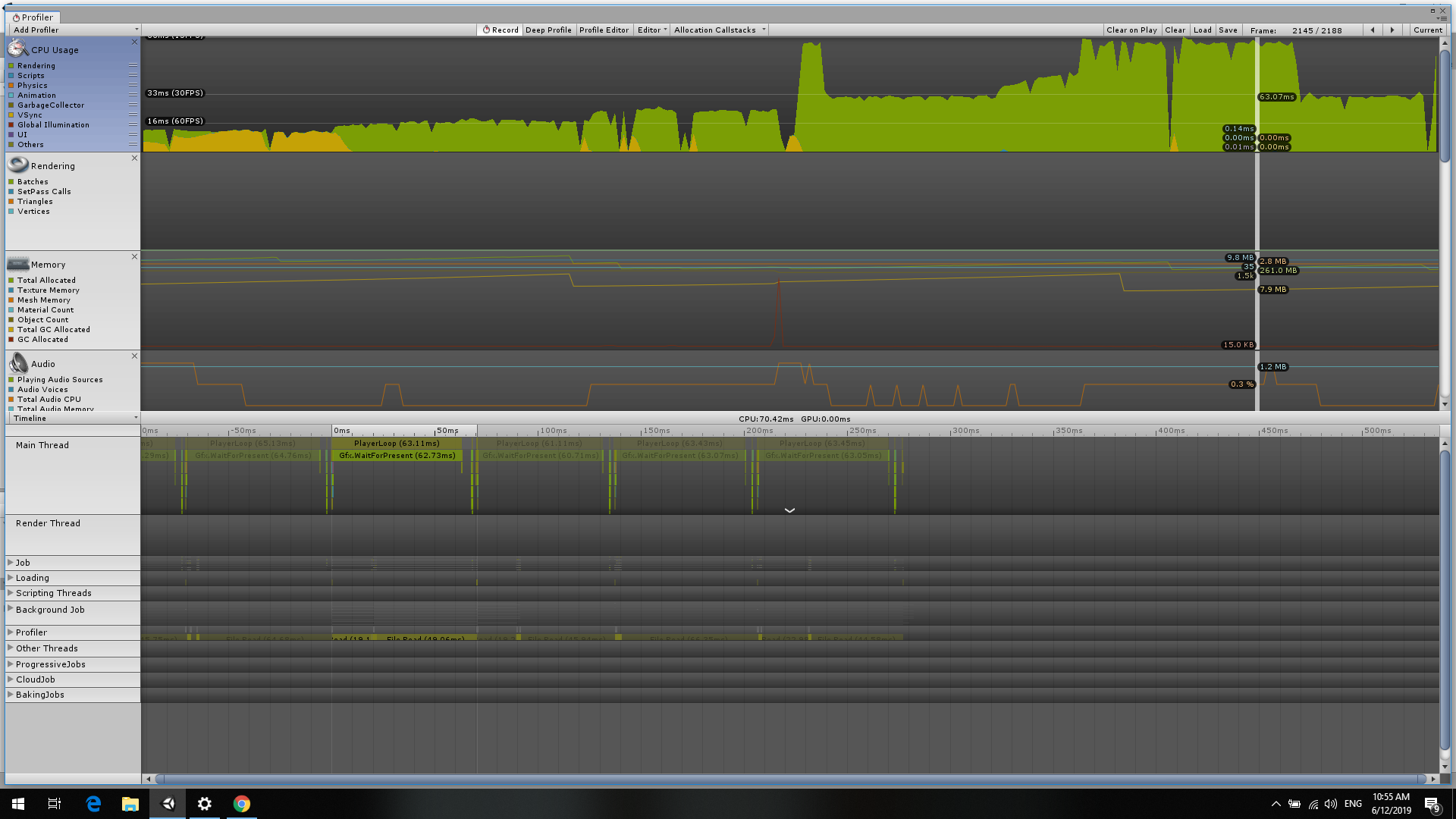Open Chrome from the taskbar
Screen dimensions: 1456x819
(241, 804)
